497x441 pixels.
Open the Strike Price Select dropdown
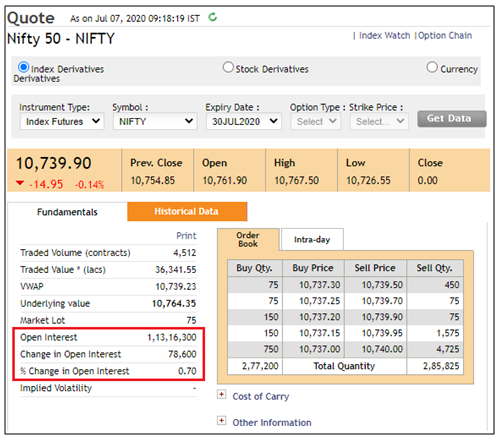[379, 121]
